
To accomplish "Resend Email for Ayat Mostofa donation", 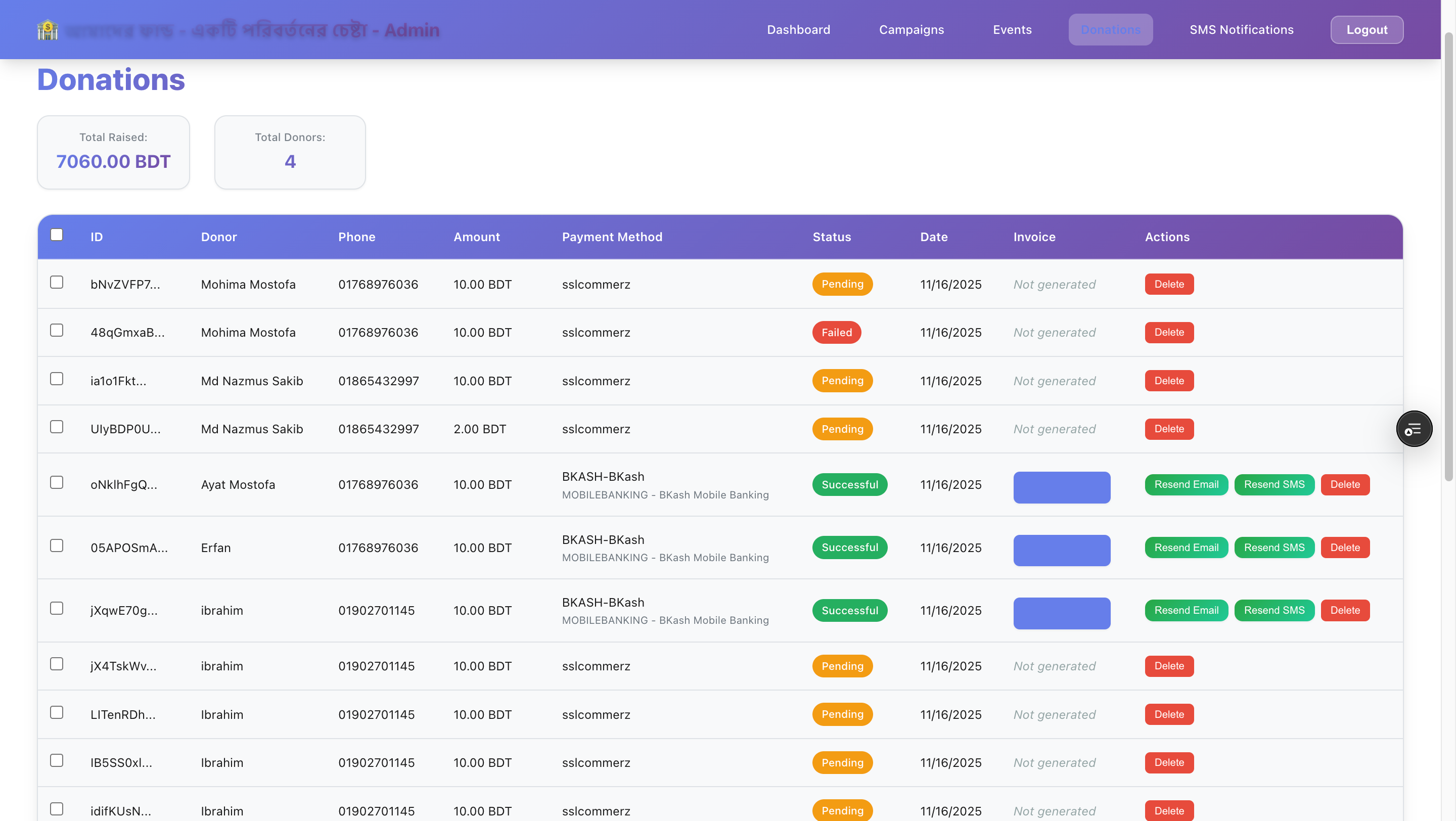I will [1186, 485].
